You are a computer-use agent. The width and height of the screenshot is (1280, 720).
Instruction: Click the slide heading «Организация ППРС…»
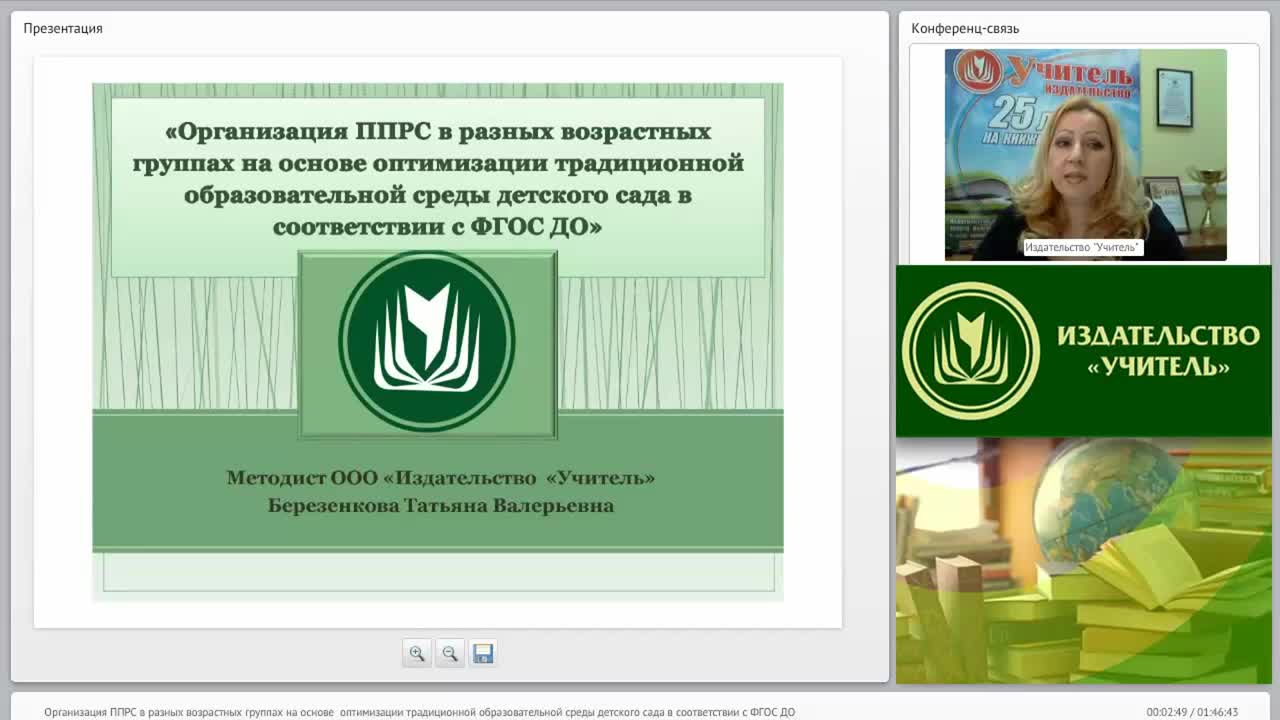tap(438, 179)
